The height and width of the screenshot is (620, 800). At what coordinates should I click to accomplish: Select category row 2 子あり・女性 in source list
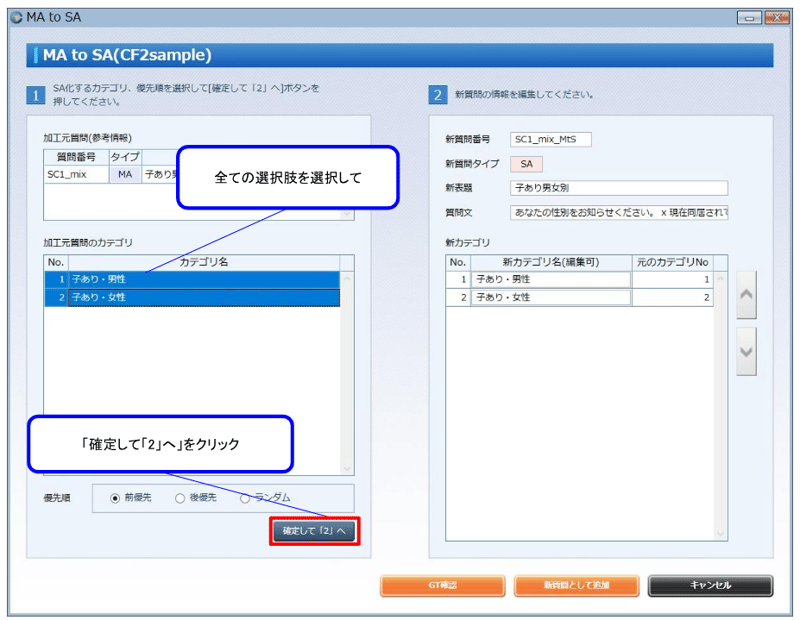200,297
